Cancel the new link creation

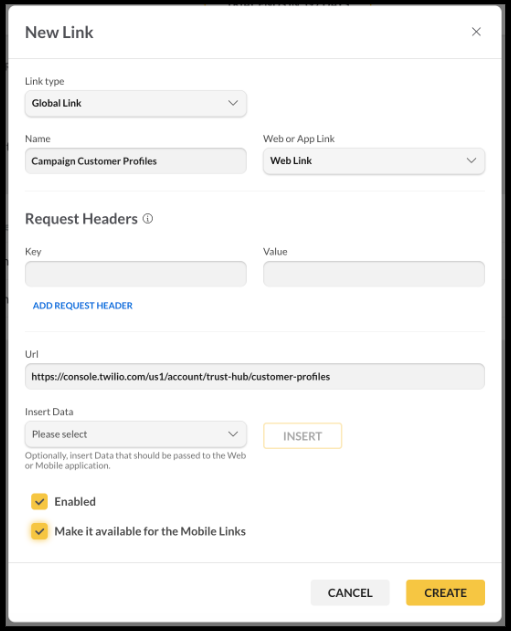350,593
